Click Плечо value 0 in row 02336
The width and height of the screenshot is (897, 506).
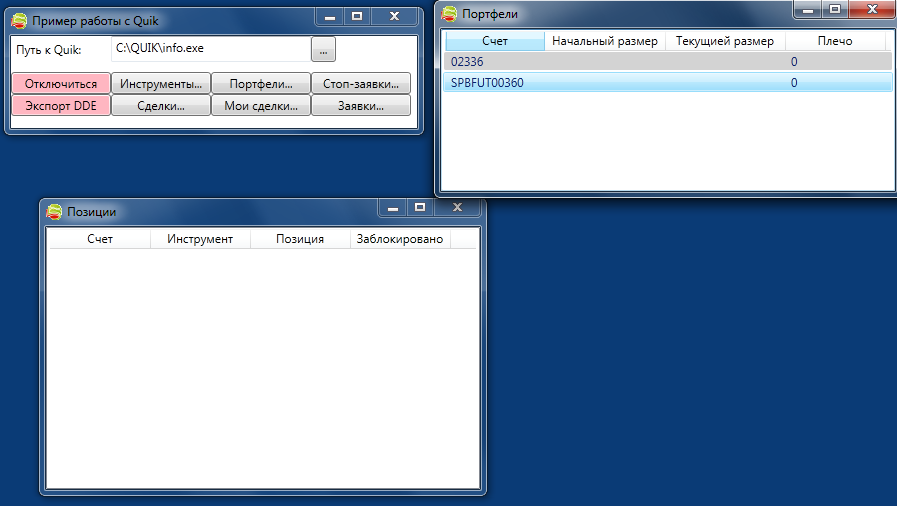794,62
